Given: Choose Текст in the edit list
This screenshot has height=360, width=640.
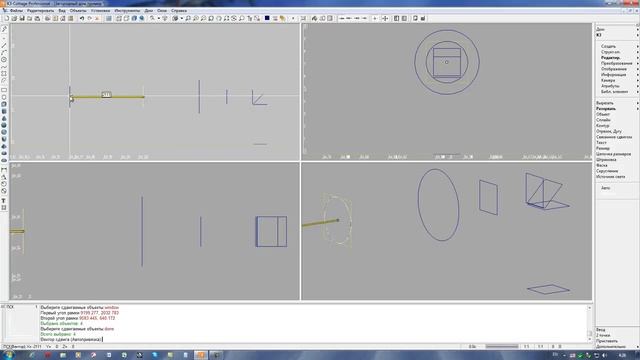Looking at the screenshot, I should (x=601, y=143).
